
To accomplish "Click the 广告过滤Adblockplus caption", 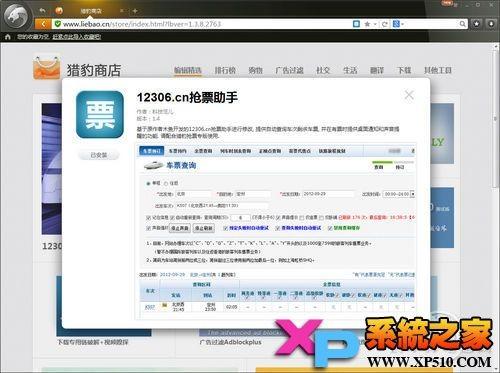I will click(231, 342).
